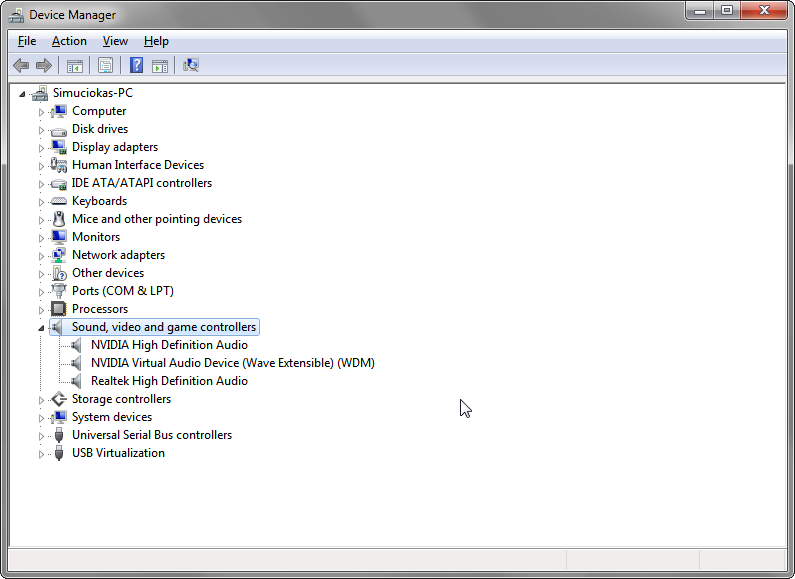Open the View menu

[x=115, y=41]
